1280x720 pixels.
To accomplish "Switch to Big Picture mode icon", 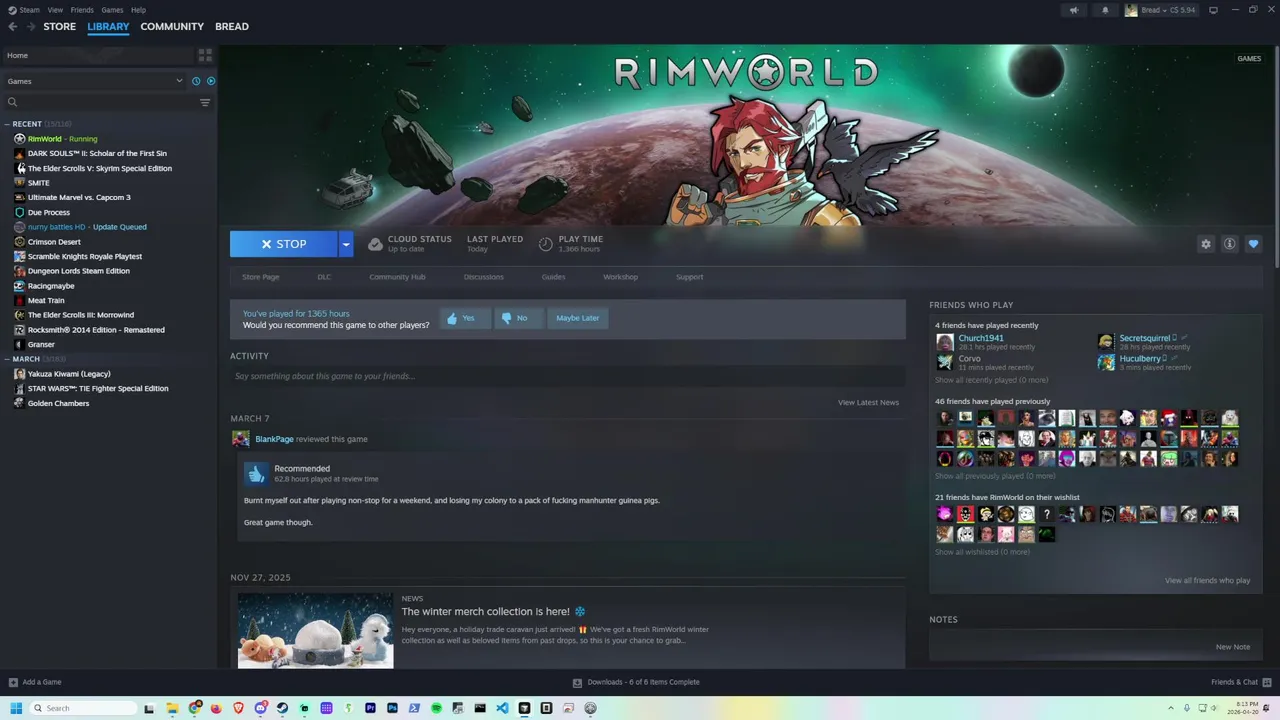I will point(1213,10).
